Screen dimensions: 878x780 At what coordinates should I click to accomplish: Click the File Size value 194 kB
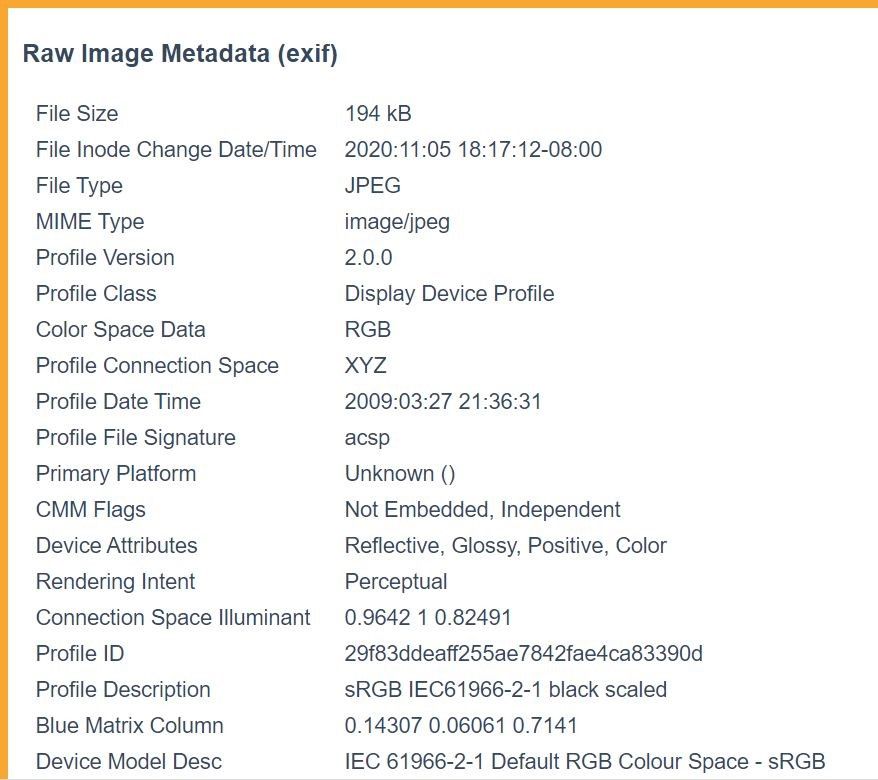pos(378,114)
